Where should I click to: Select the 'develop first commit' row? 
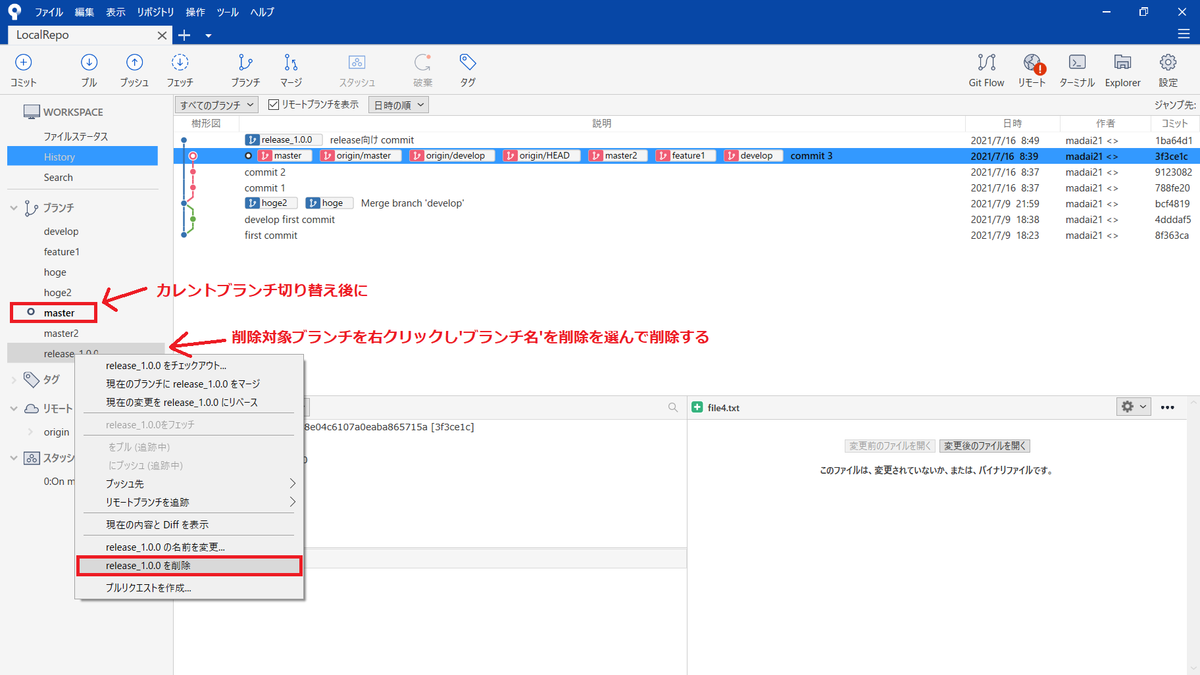pyautogui.click(x=686, y=219)
